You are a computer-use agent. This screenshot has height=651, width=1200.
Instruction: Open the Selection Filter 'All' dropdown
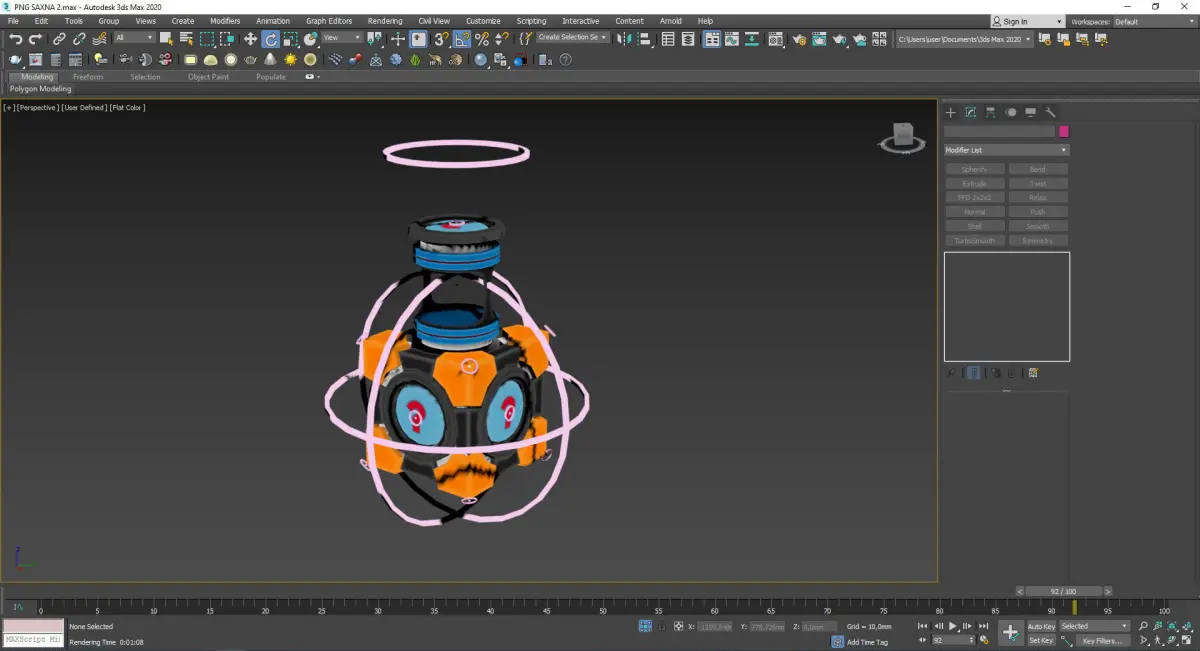134,38
